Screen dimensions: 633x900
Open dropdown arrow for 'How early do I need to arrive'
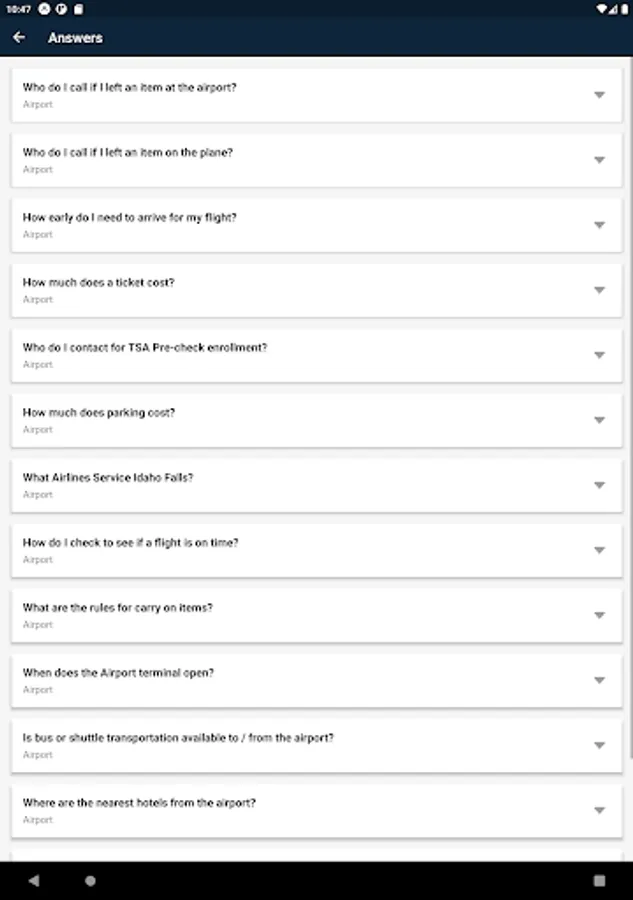(599, 225)
